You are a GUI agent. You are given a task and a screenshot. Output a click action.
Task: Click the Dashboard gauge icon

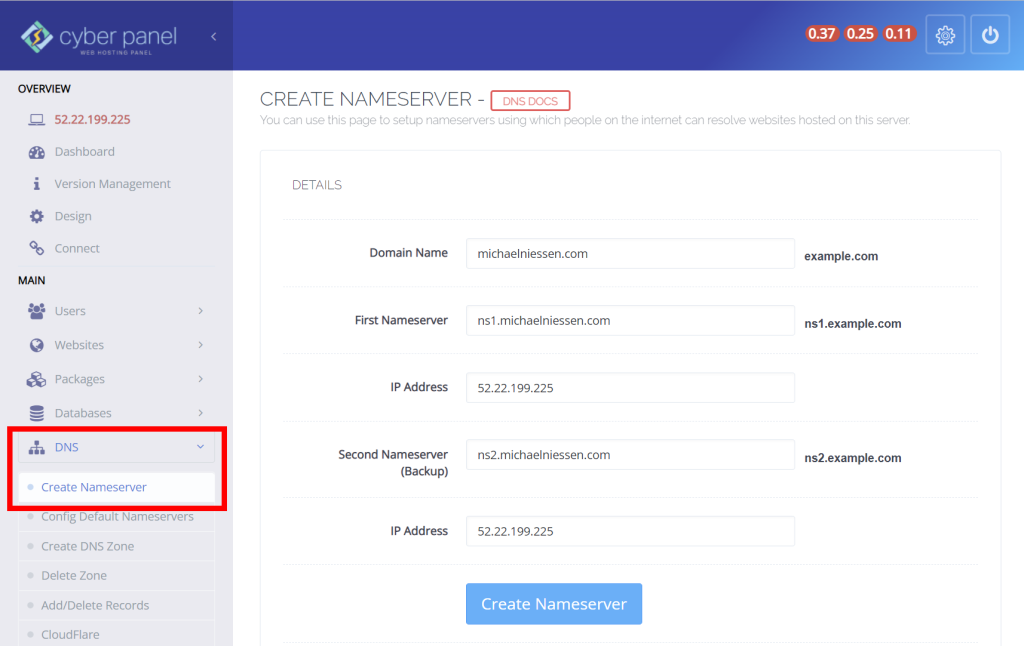pos(37,152)
